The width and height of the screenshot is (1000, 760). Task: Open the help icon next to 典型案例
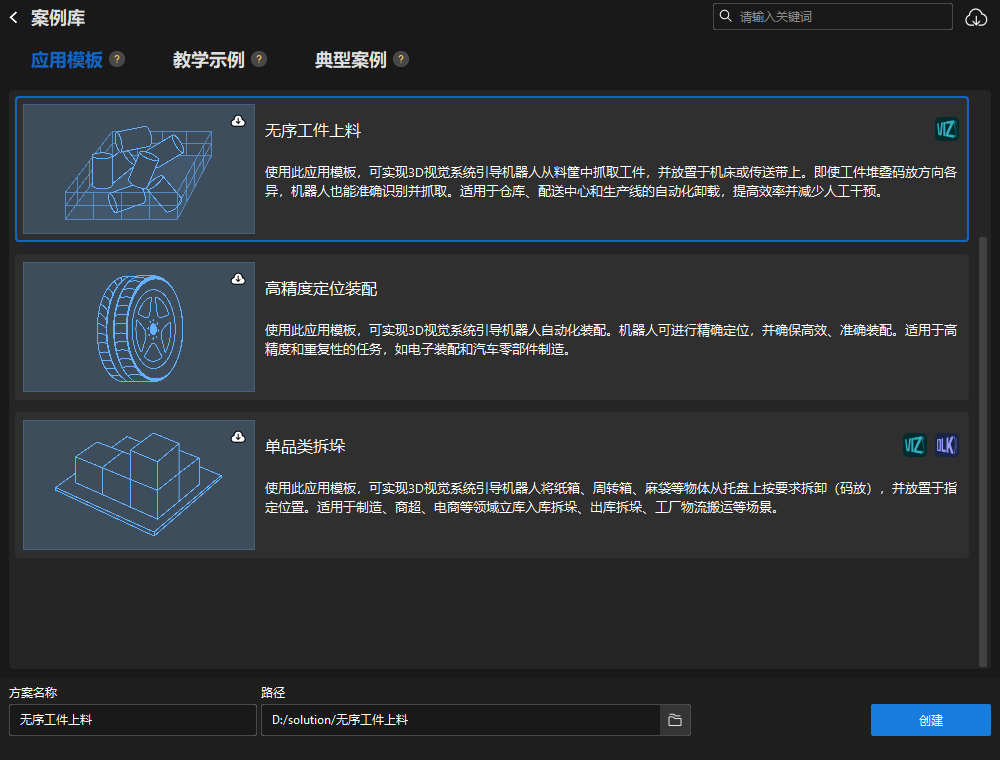point(401,59)
